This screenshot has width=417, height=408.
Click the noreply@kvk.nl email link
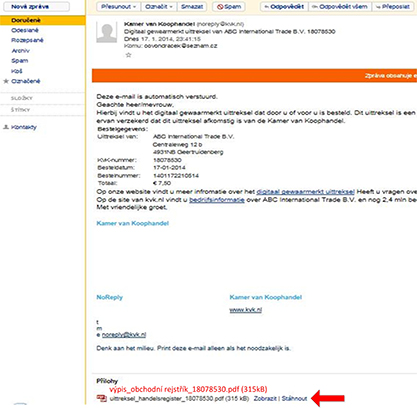[x=124, y=335]
